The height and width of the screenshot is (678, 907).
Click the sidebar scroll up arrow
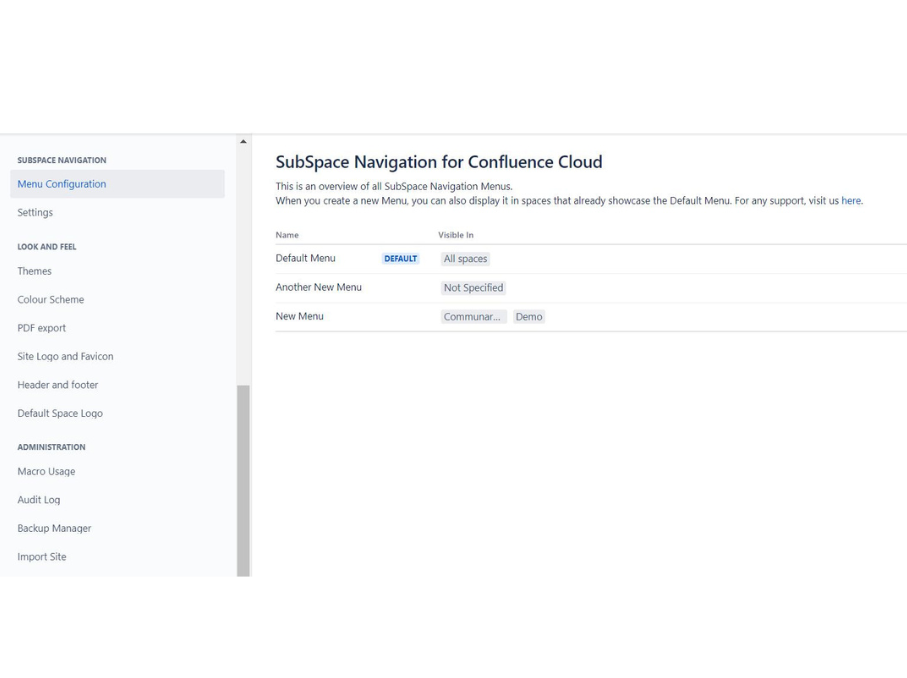(x=243, y=141)
